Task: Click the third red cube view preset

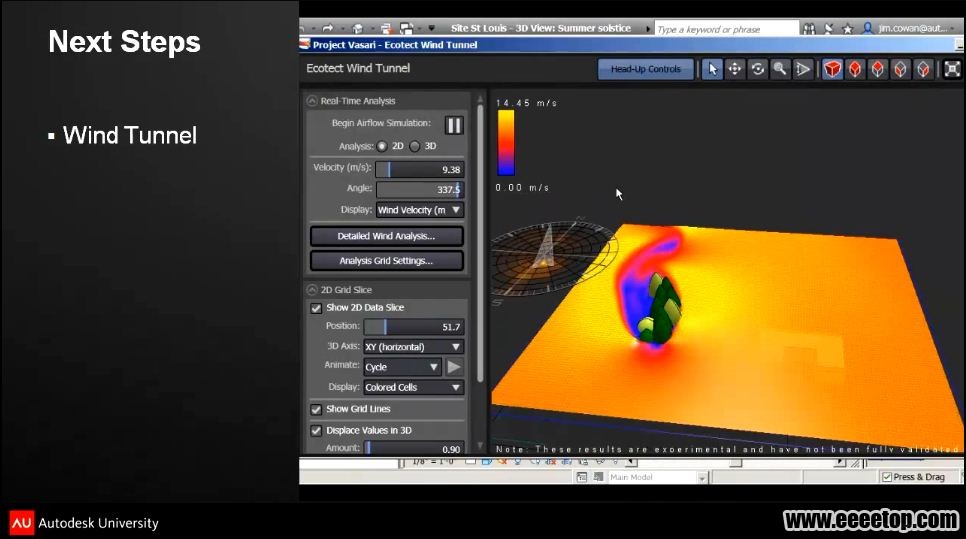Action: (x=878, y=69)
